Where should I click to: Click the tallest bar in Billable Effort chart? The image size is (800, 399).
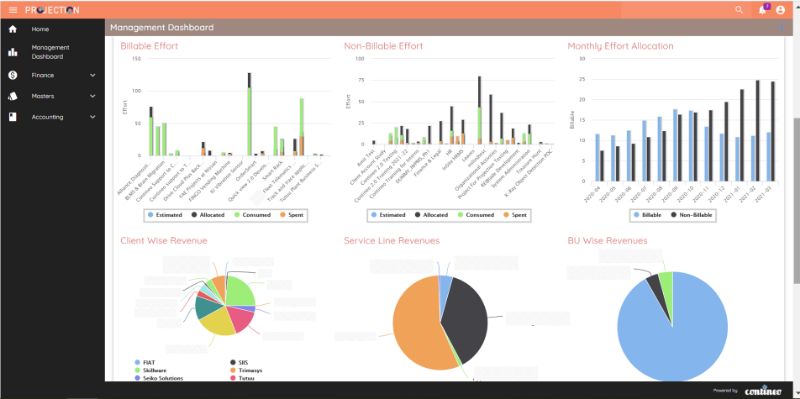pos(249,114)
